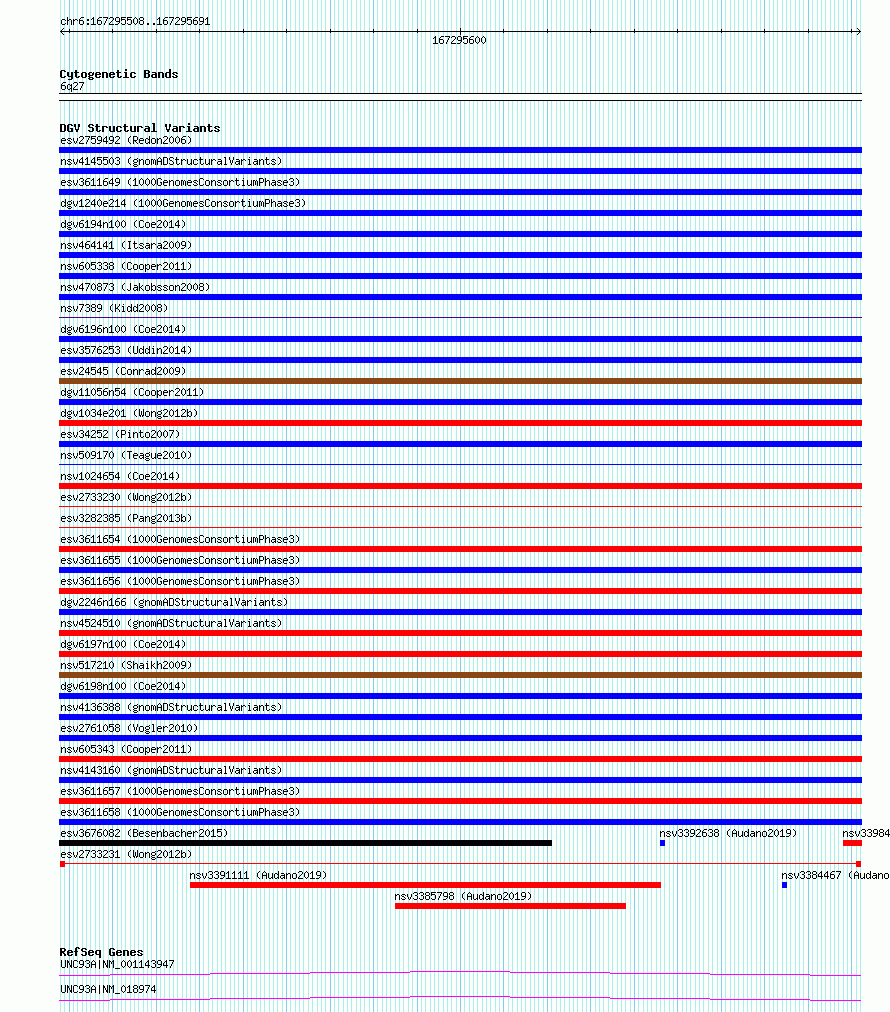This screenshot has height=1012, width=890.
Task: Click dgv6197n100 (Coe2014) label
Action: (x=123, y=643)
